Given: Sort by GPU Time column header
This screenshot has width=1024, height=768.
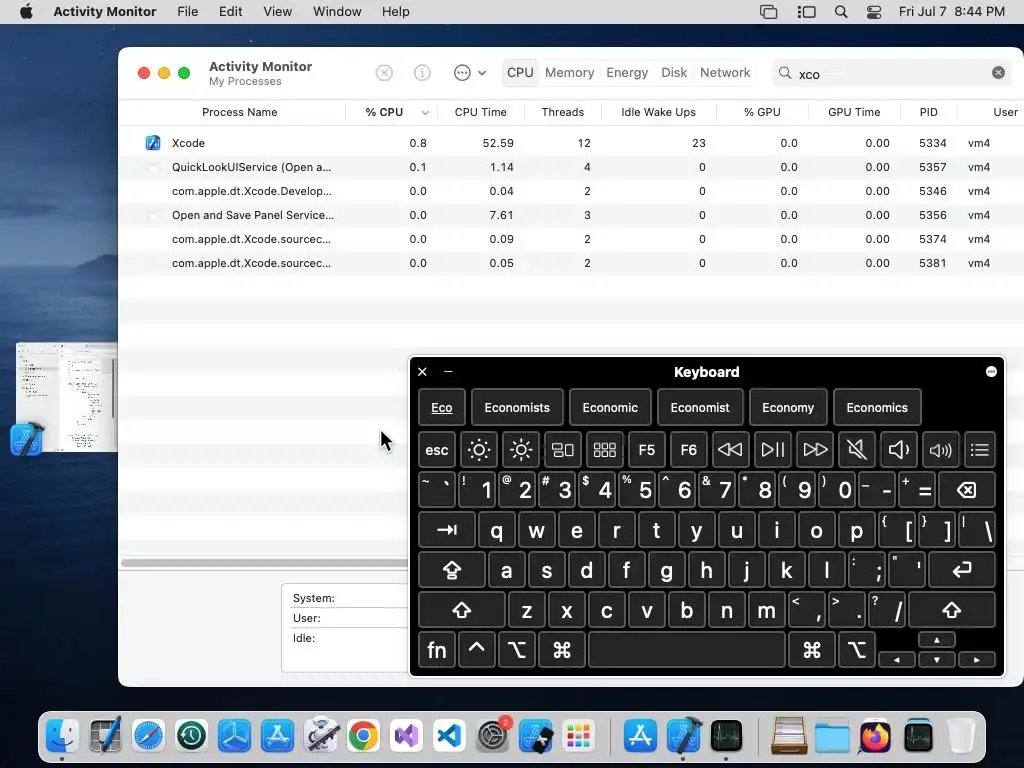Looking at the screenshot, I should coord(854,112).
